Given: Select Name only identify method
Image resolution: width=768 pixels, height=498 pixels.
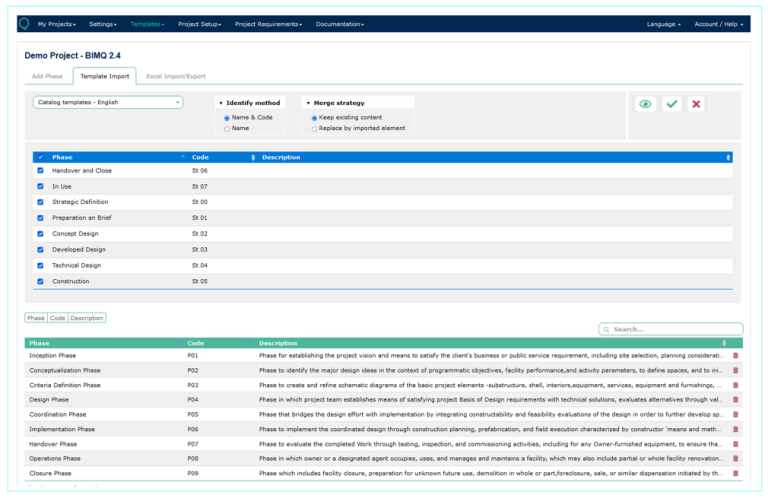Looking at the screenshot, I should [227, 129].
